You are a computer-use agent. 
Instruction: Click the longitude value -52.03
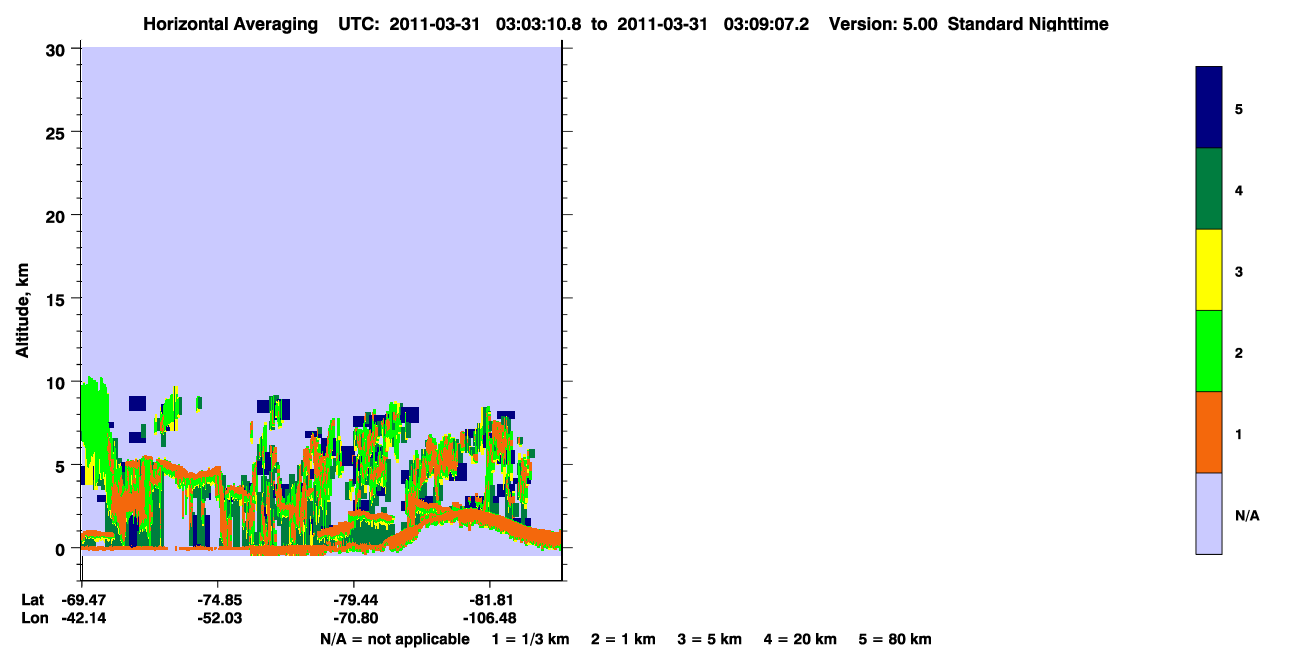[218, 618]
